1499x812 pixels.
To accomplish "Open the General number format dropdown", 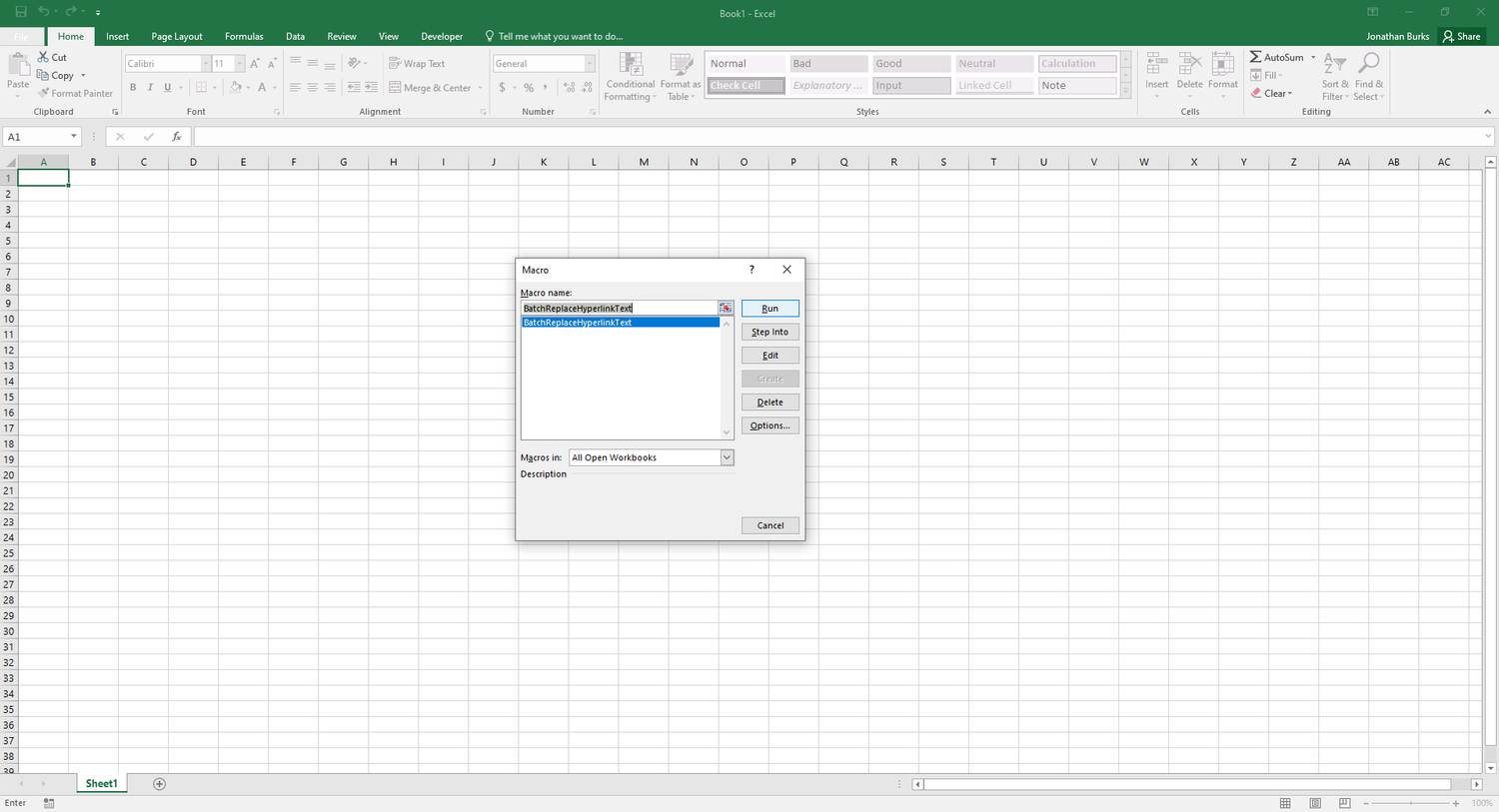I will pos(590,63).
